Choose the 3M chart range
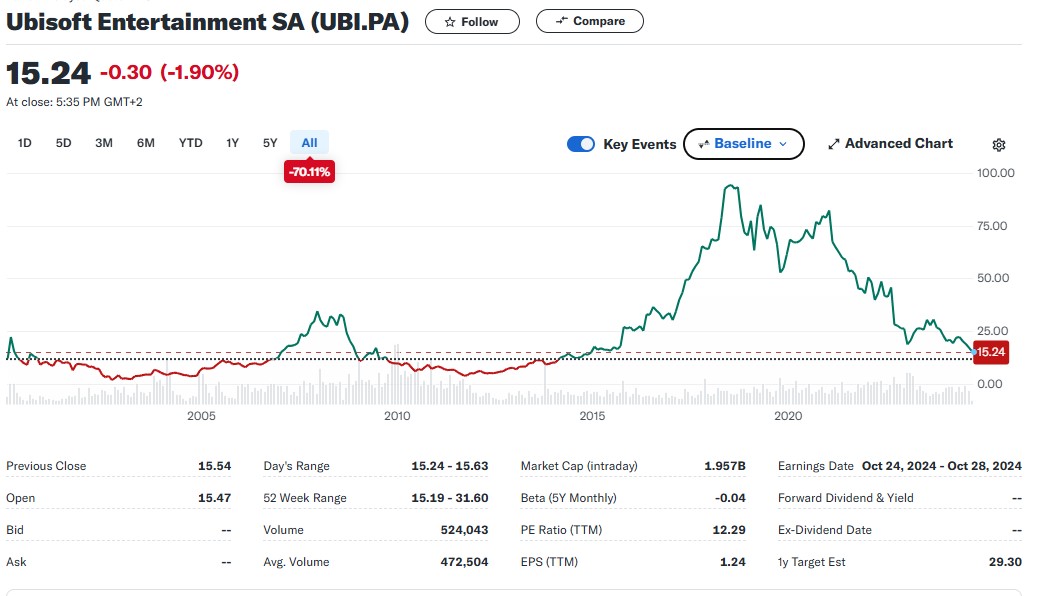 coord(104,143)
